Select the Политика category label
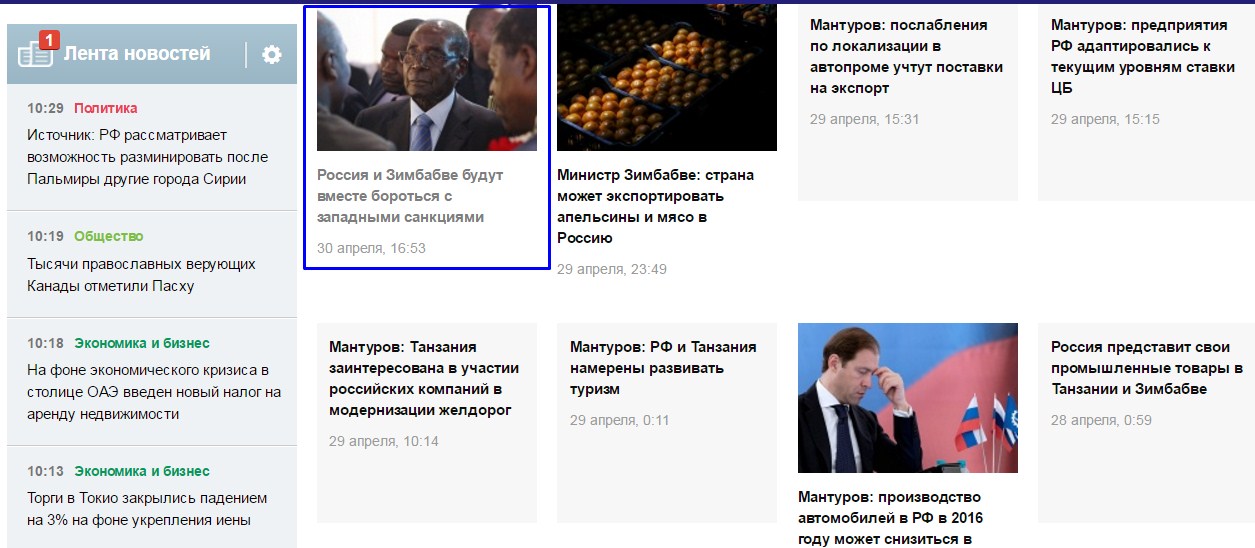 [105, 108]
